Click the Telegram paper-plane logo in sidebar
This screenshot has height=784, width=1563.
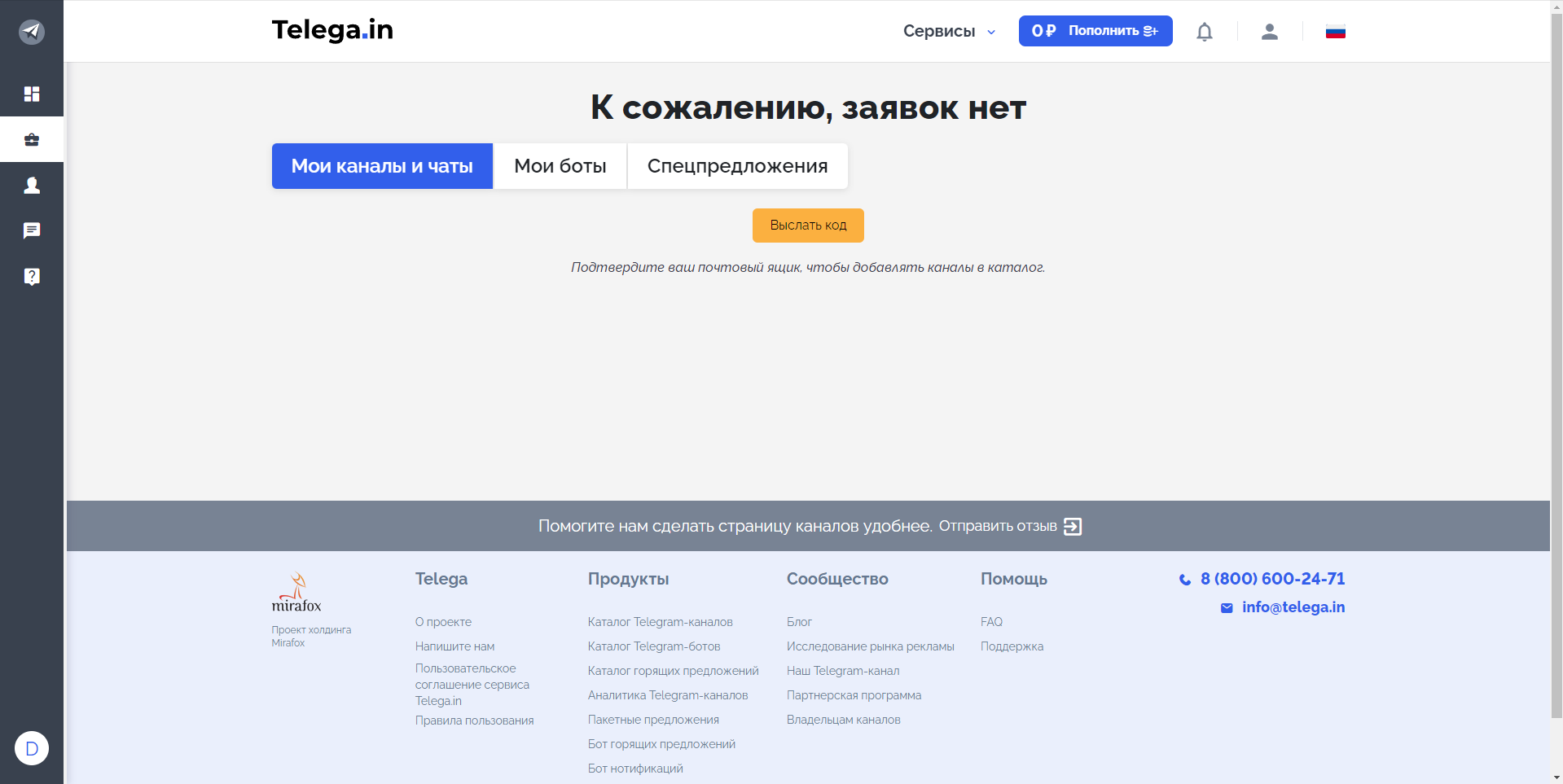(32, 32)
